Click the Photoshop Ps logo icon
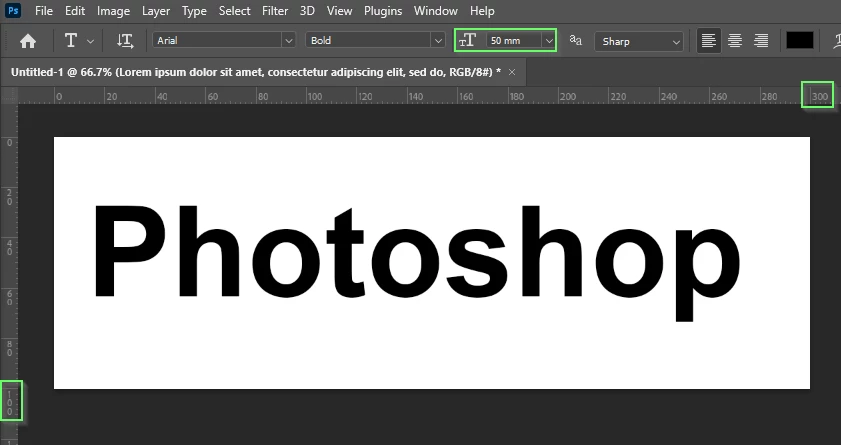The height and width of the screenshot is (445, 841). pyautogui.click(x=13, y=10)
